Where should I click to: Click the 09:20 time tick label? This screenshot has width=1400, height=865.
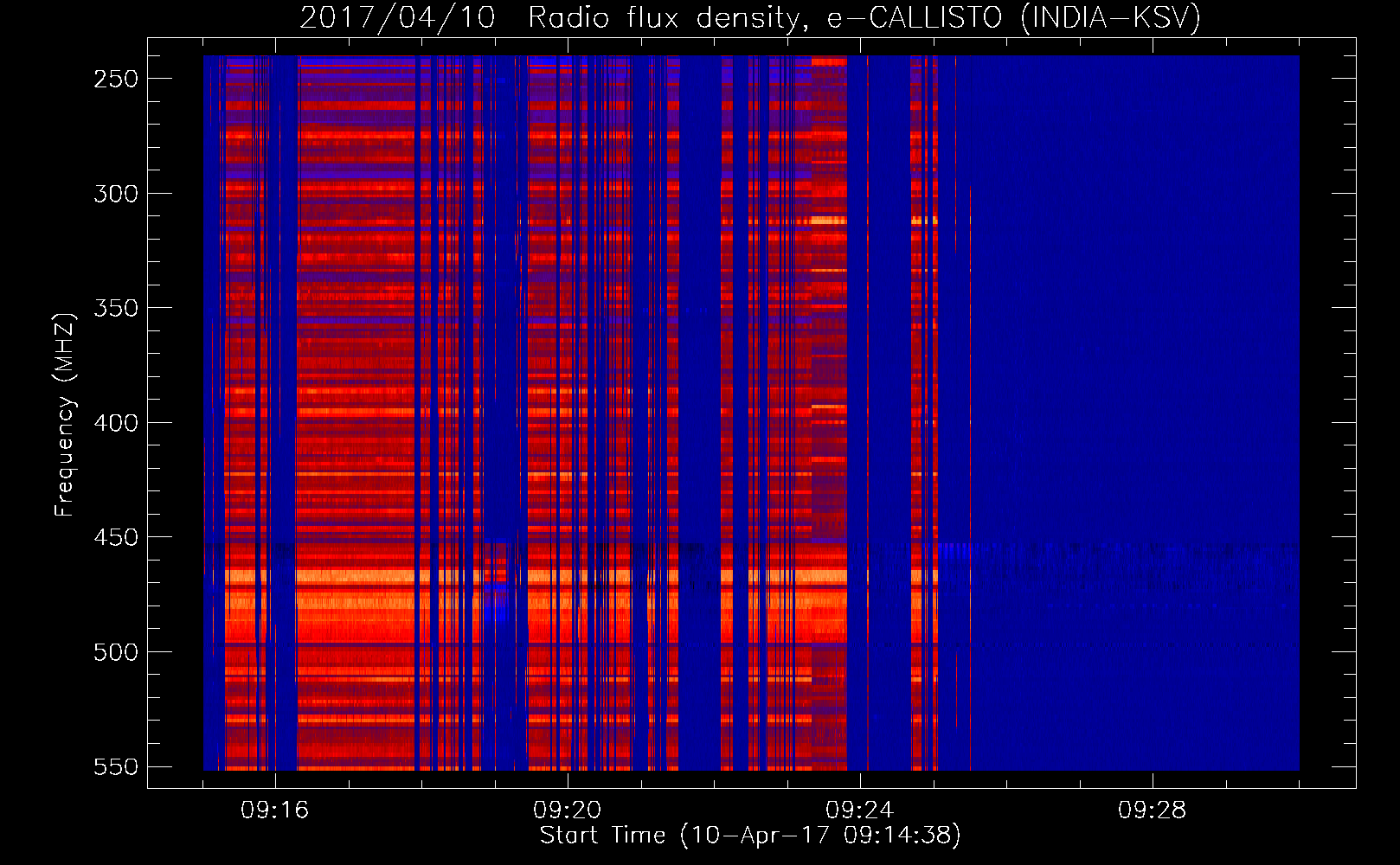click(x=567, y=811)
